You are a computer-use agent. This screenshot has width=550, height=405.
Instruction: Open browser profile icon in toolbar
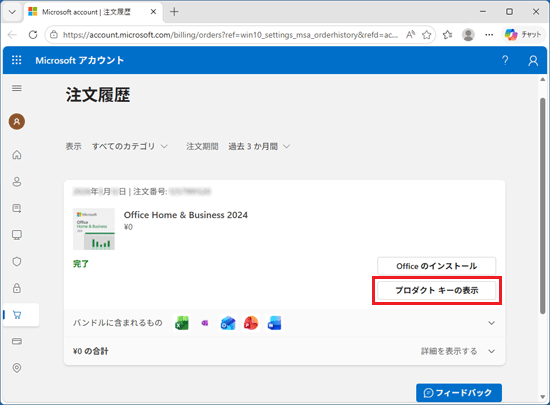468,35
